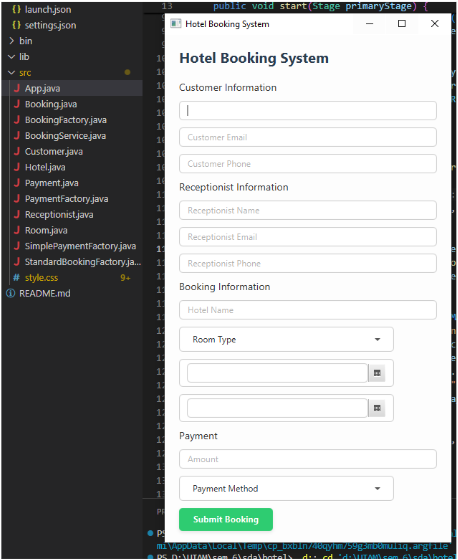Click the 'Receptionist Information' section label
The height and width of the screenshot is (560, 458).
click(234, 187)
